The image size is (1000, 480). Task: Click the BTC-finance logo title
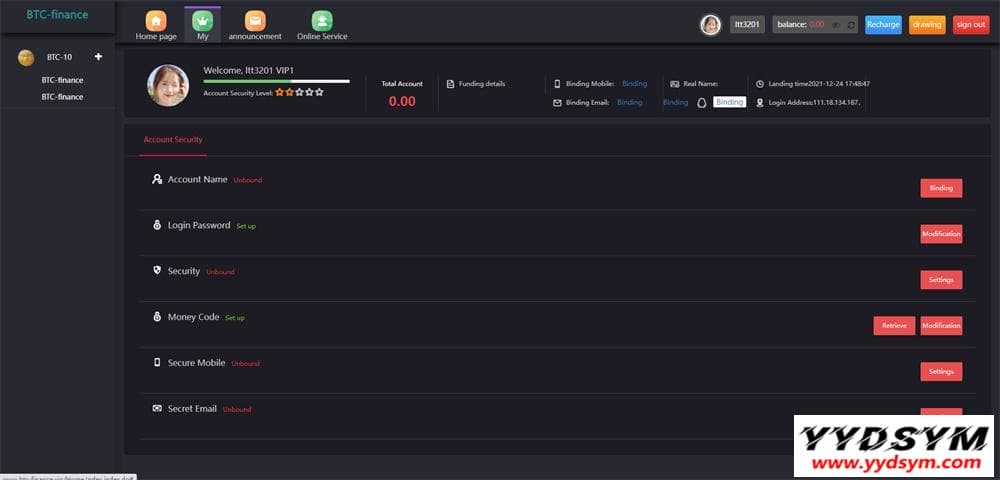57,15
